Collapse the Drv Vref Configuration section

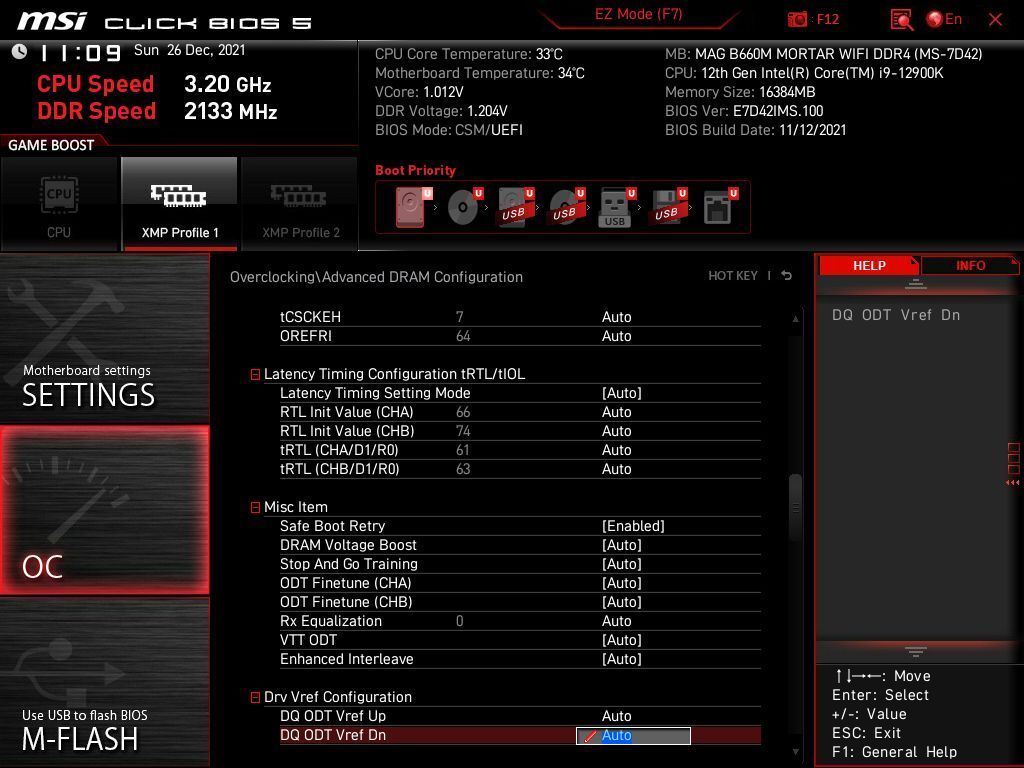(255, 698)
